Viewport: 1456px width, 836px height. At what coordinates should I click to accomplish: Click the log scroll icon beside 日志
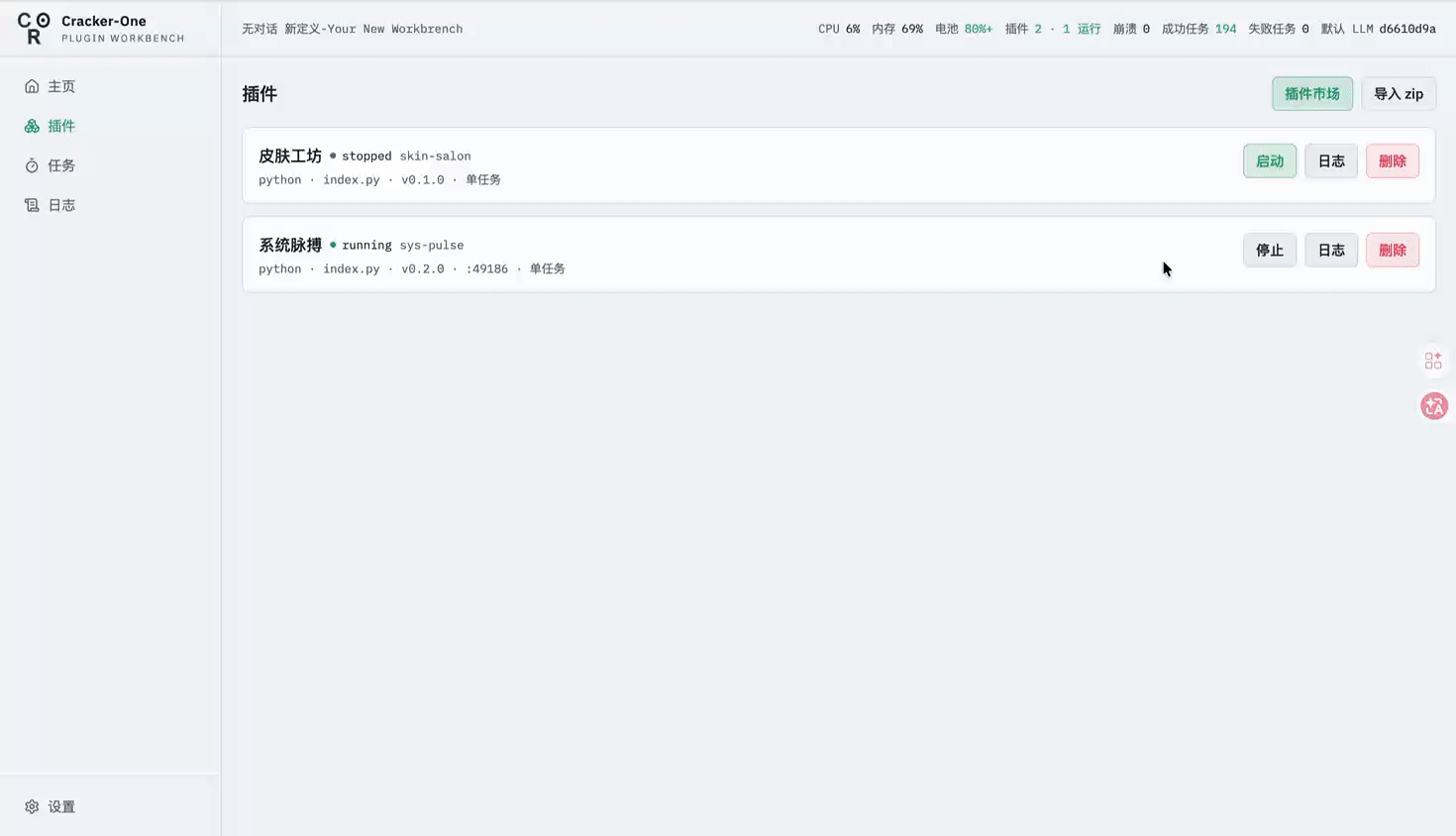point(32,205)
